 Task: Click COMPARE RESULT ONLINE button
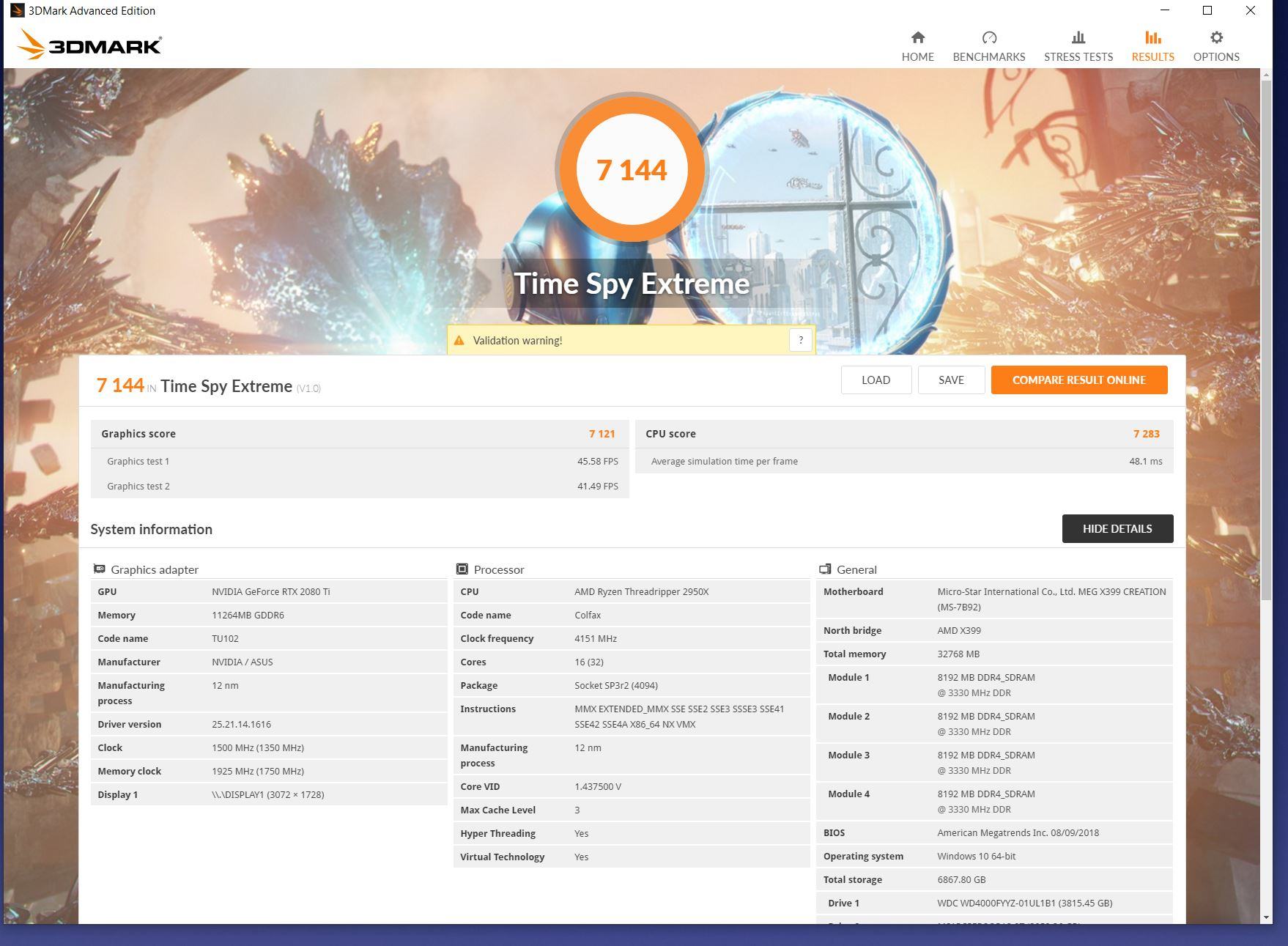point(1079,380)
